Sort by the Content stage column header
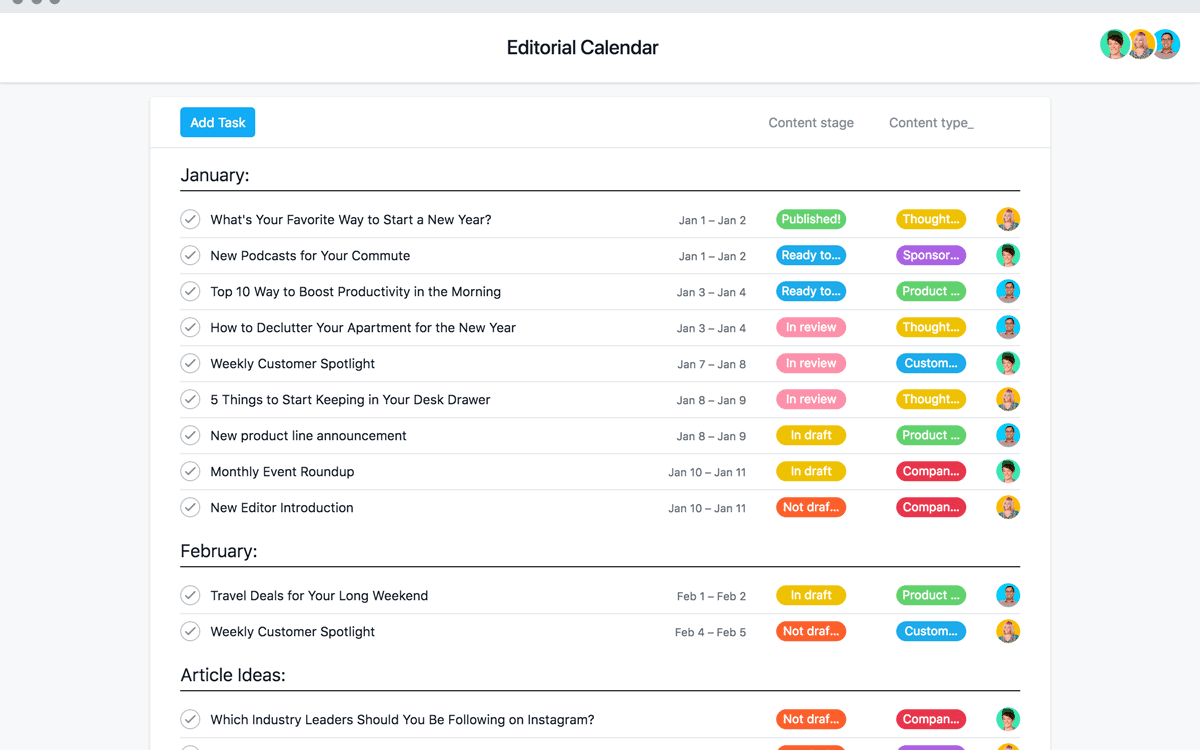The width and height of the screenshot is (1200, 750). click(811, 123)
